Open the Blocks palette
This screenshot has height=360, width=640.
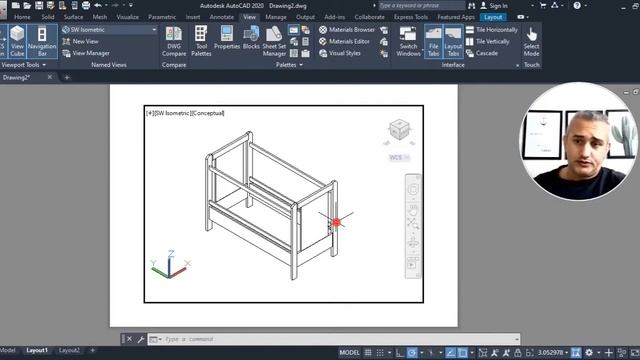tap(251, 38)
